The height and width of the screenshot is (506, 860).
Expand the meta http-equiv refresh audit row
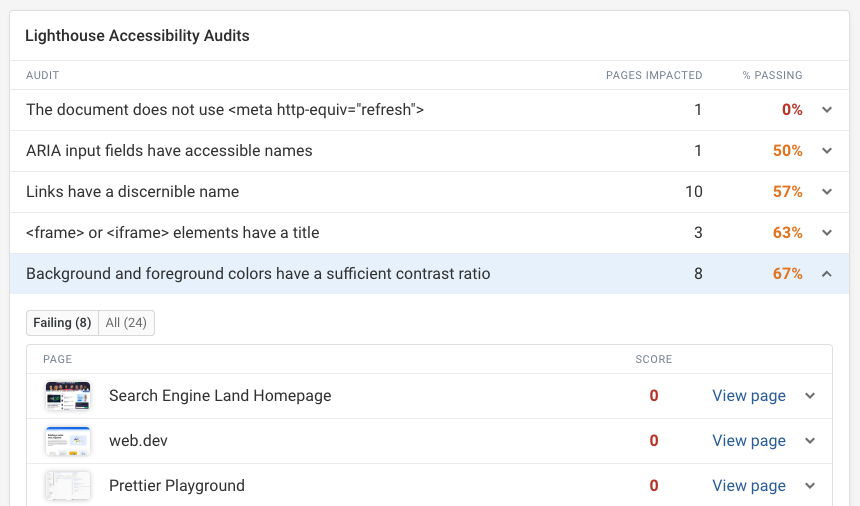click(x=827, y=110)
